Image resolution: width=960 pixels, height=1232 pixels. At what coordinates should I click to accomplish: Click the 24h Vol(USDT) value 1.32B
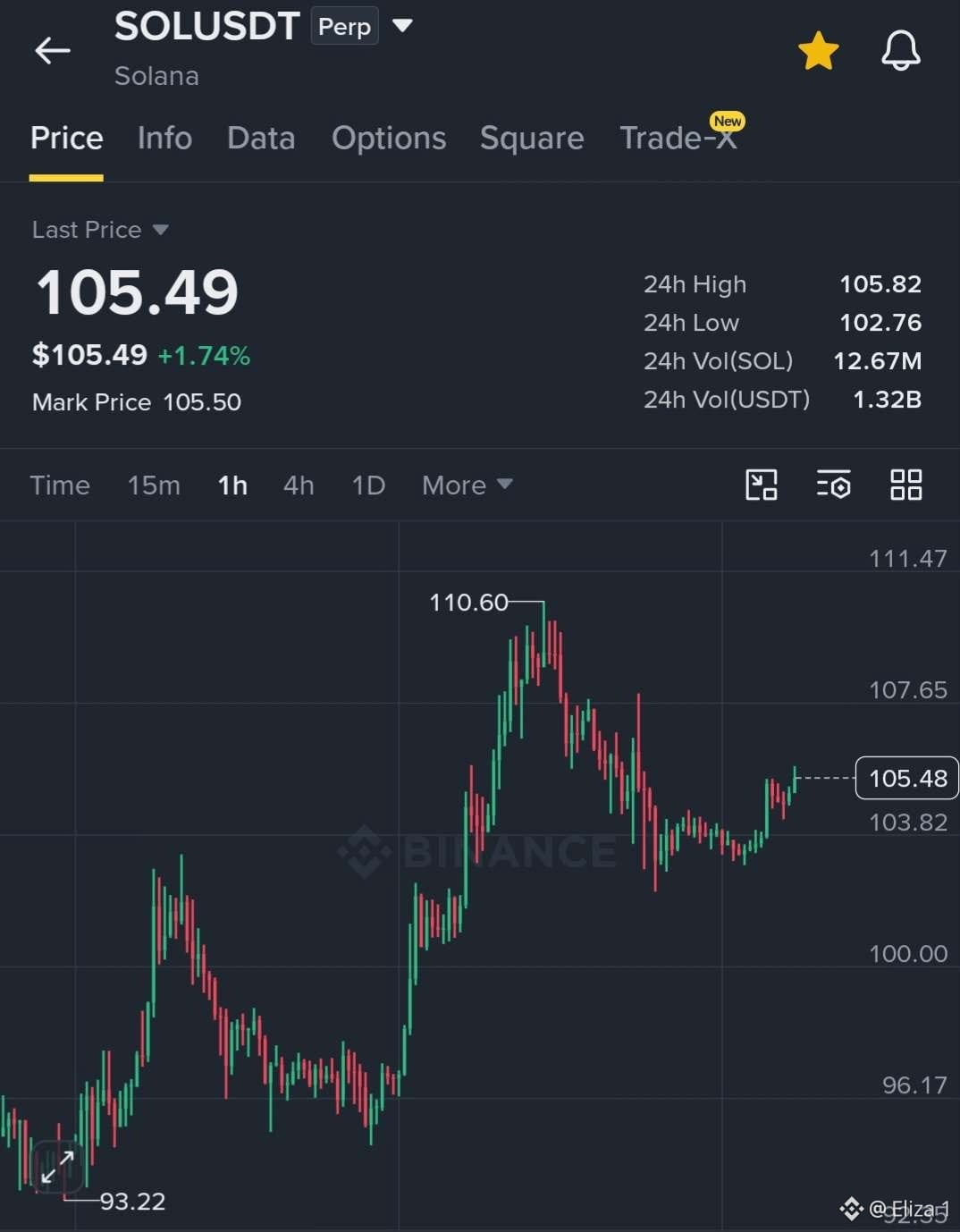[887, 400]
